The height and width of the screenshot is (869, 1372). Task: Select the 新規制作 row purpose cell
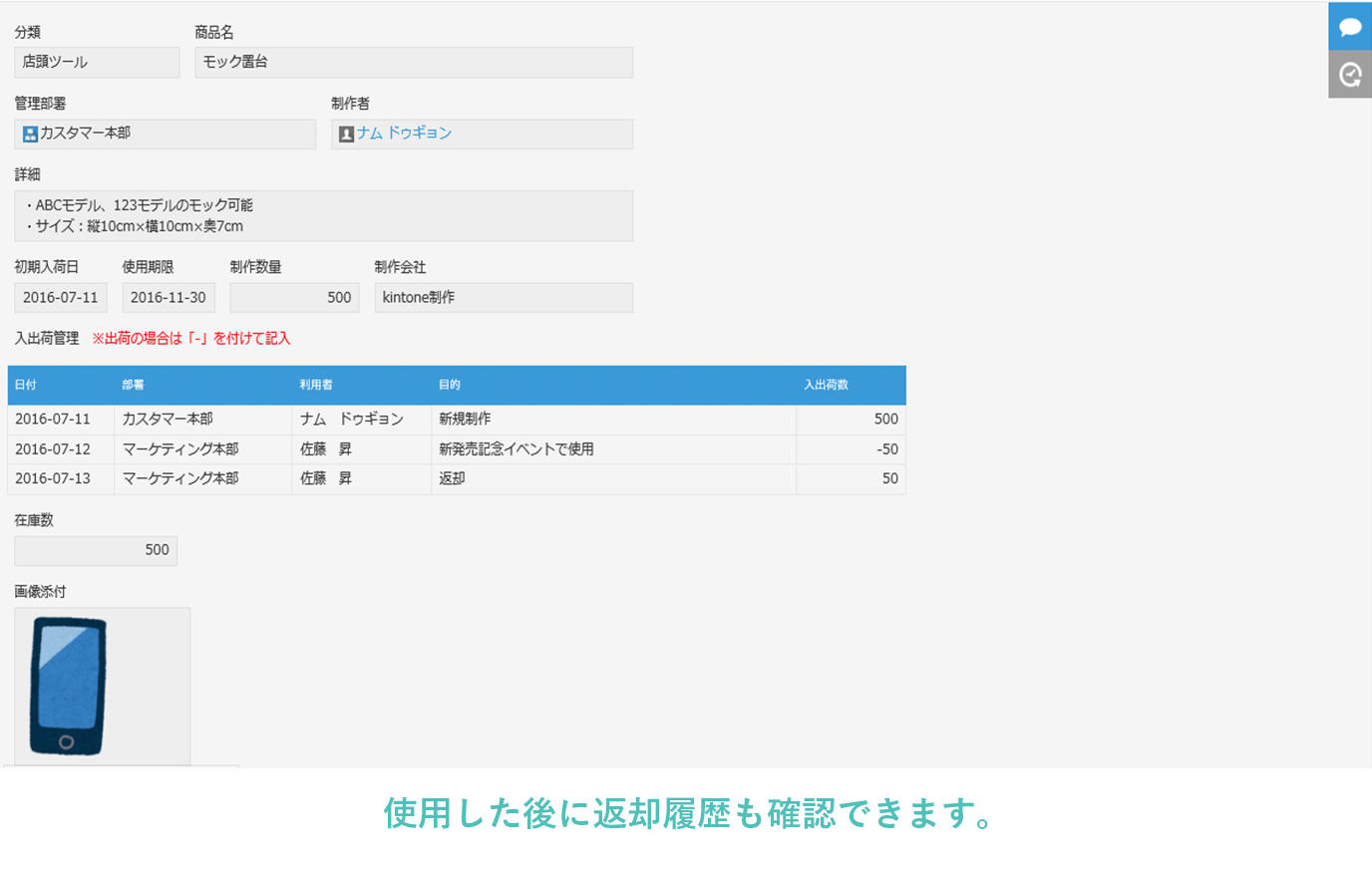click(465, 420)
